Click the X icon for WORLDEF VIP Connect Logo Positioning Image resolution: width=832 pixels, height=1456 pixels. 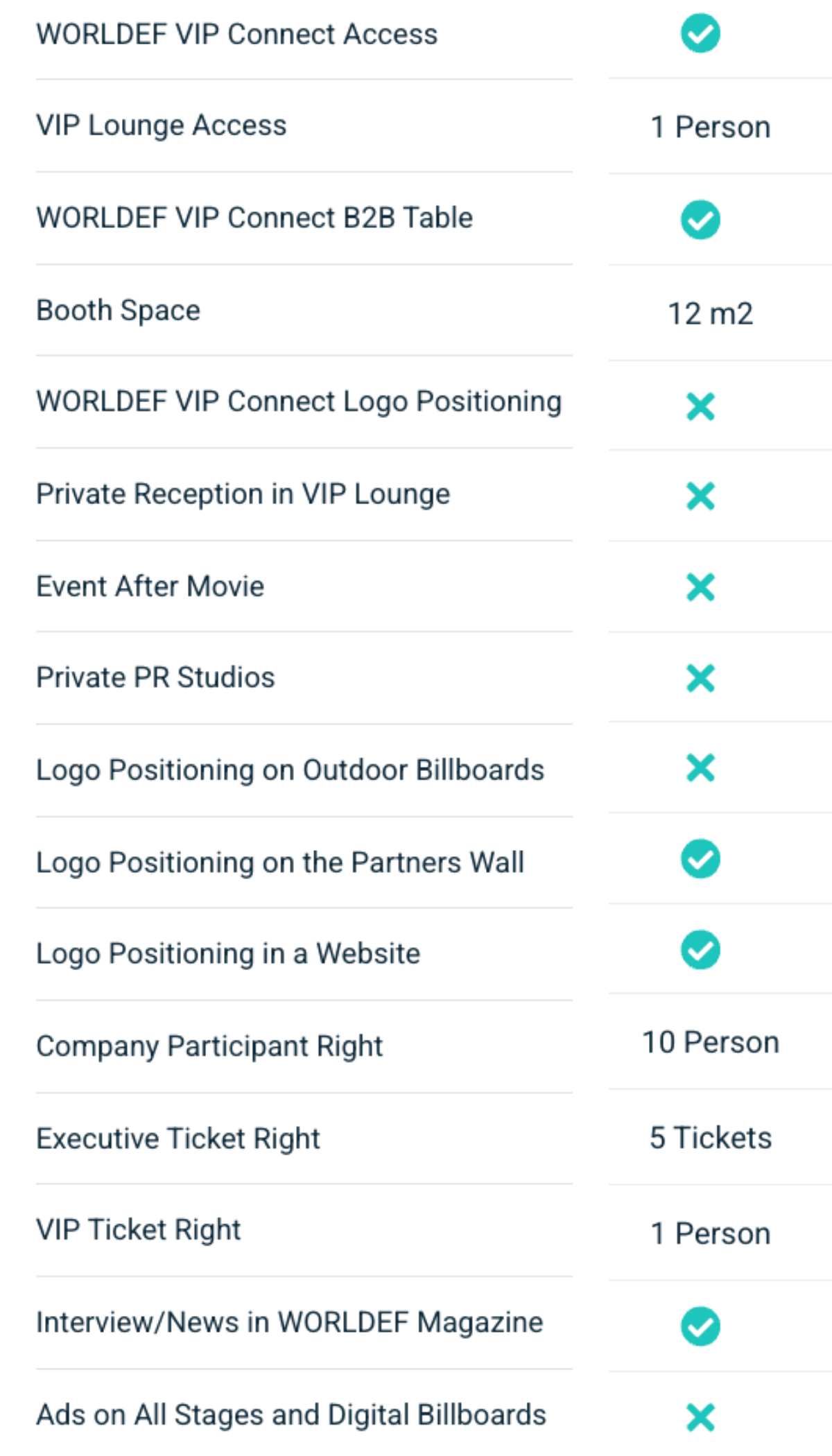pyautogui.click(x=700, y=406)
